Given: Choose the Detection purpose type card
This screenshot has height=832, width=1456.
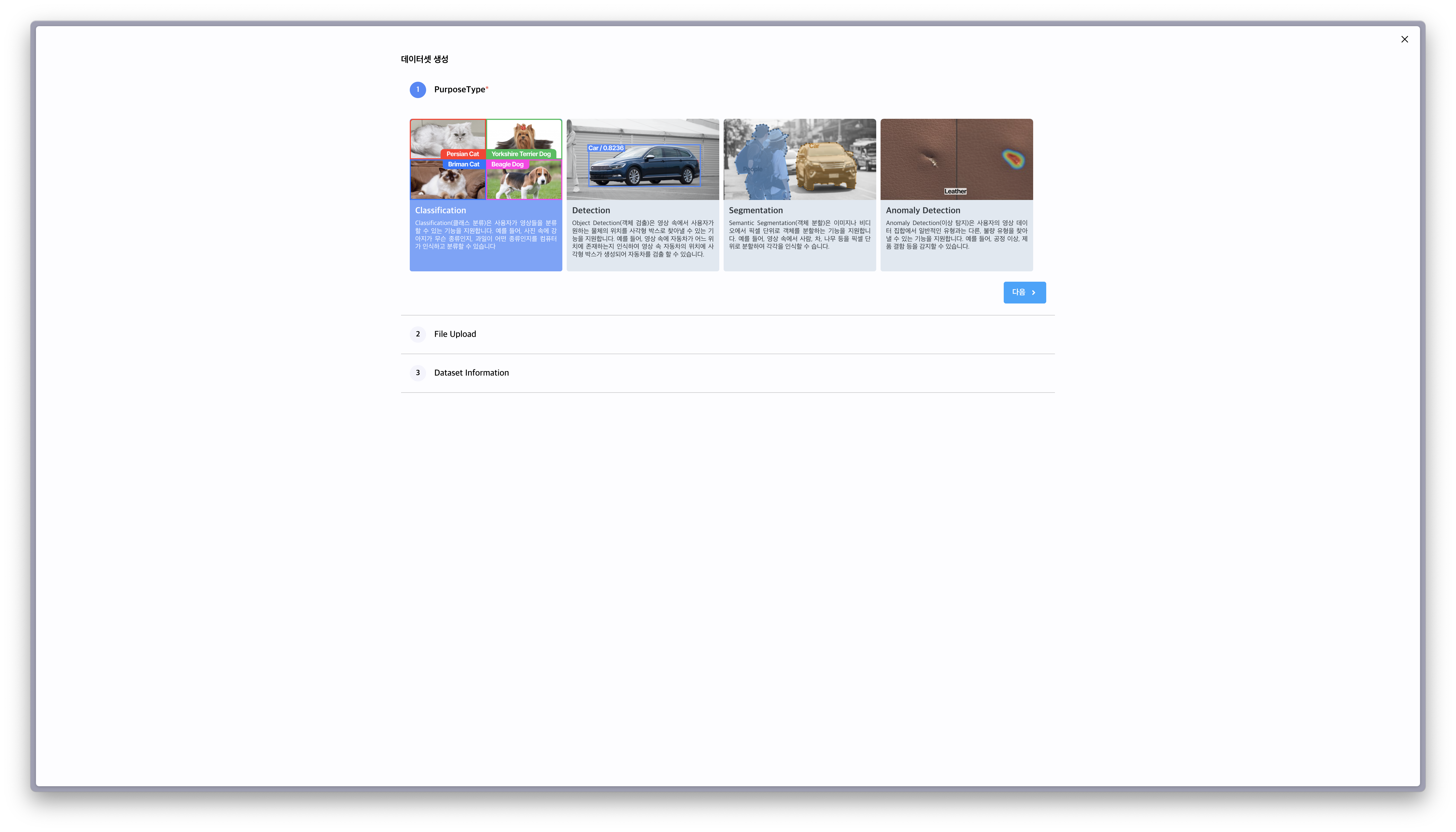Looking at the screenshot, I should 642,195.
